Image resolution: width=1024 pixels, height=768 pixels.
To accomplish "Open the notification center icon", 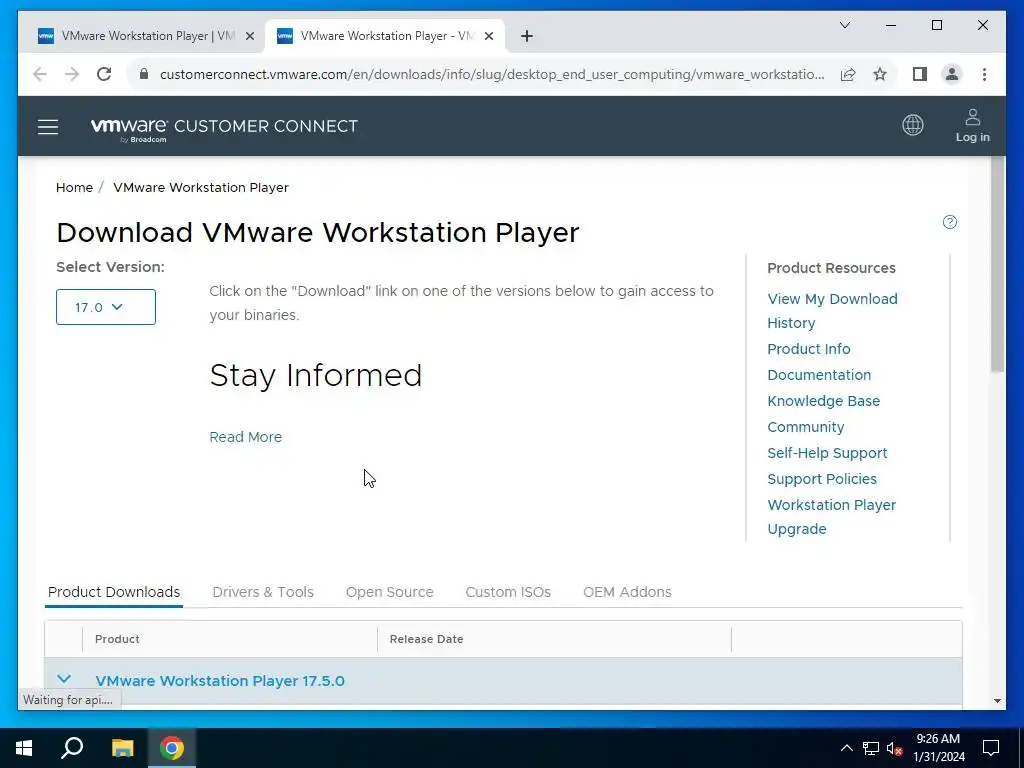I will (991, 748).
